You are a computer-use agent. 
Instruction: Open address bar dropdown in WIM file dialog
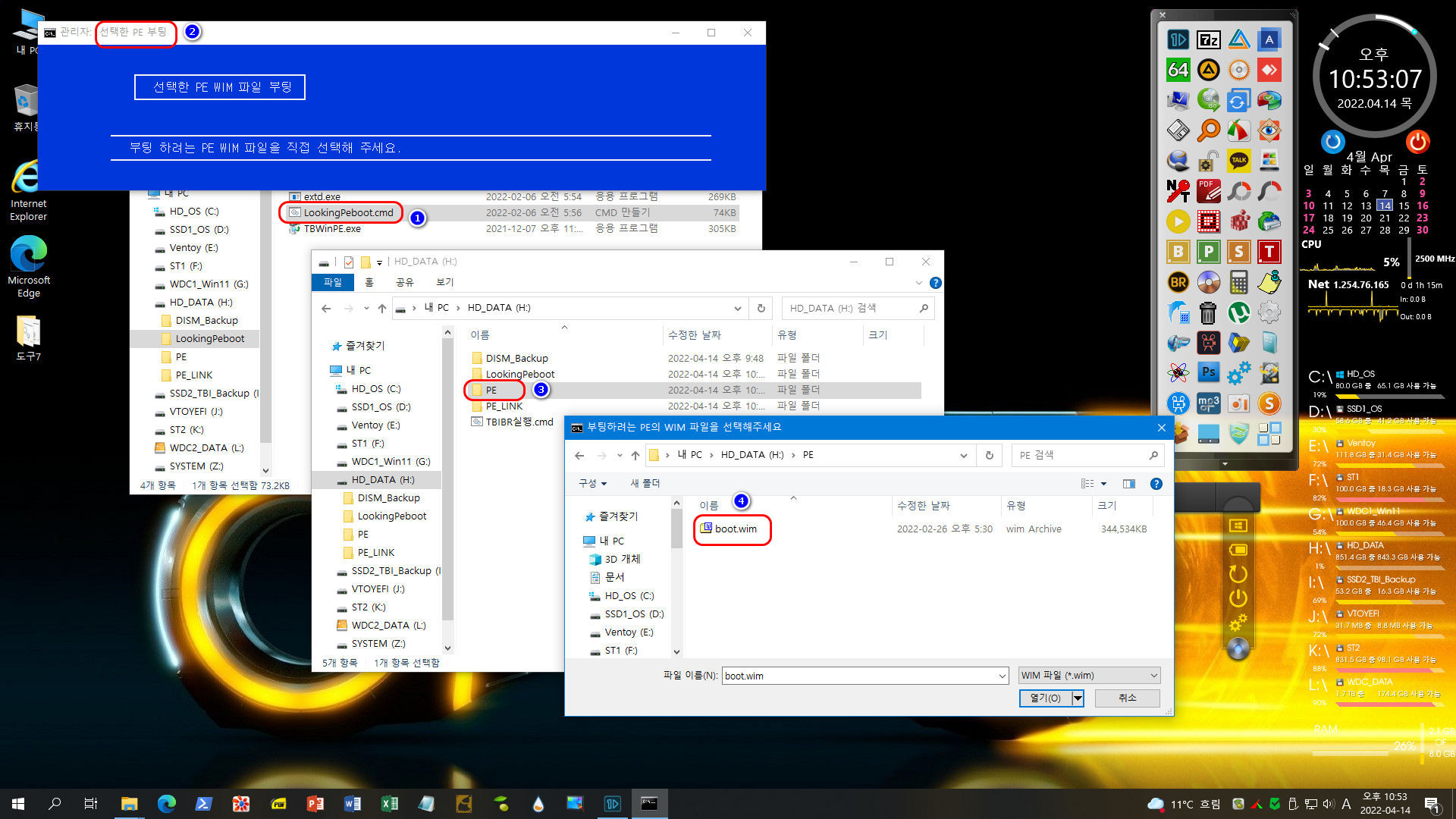tap(964, 456)
